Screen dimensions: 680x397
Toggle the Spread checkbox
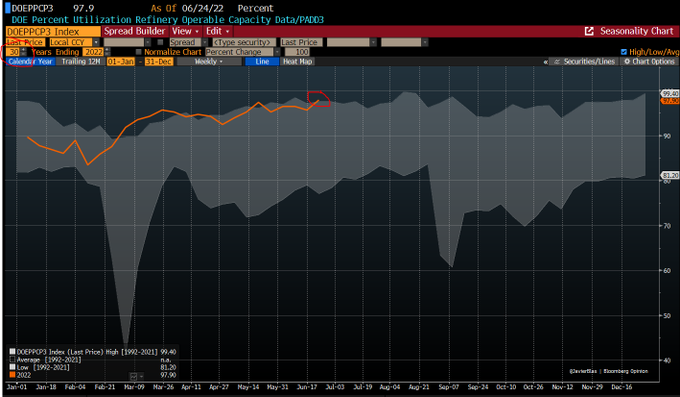point(160,42)
